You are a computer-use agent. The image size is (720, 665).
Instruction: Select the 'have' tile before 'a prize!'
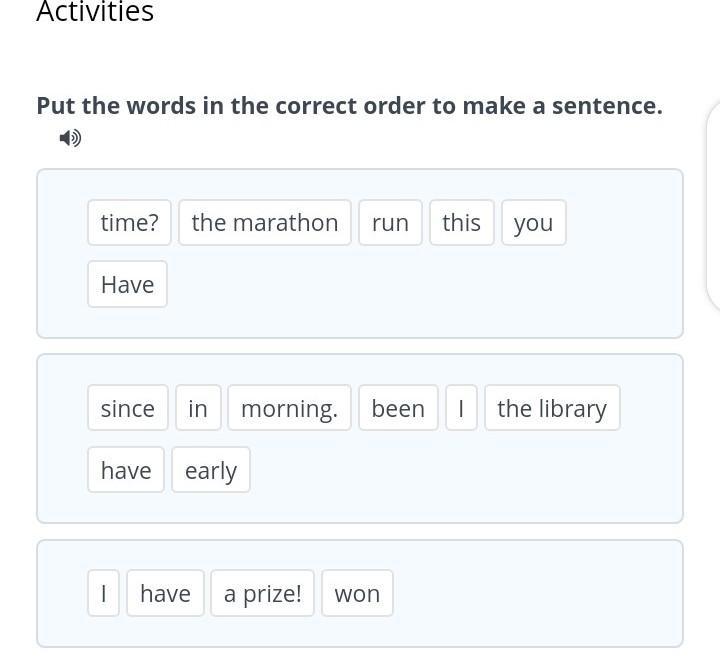point(165,594)
